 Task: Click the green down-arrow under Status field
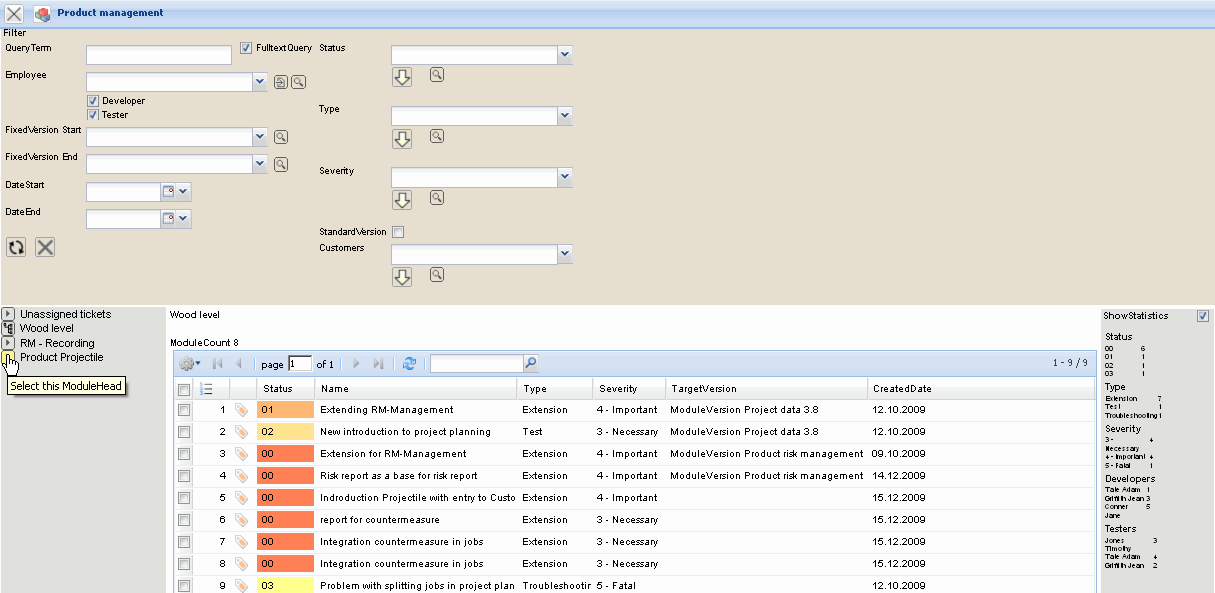(x=401, y=75)
